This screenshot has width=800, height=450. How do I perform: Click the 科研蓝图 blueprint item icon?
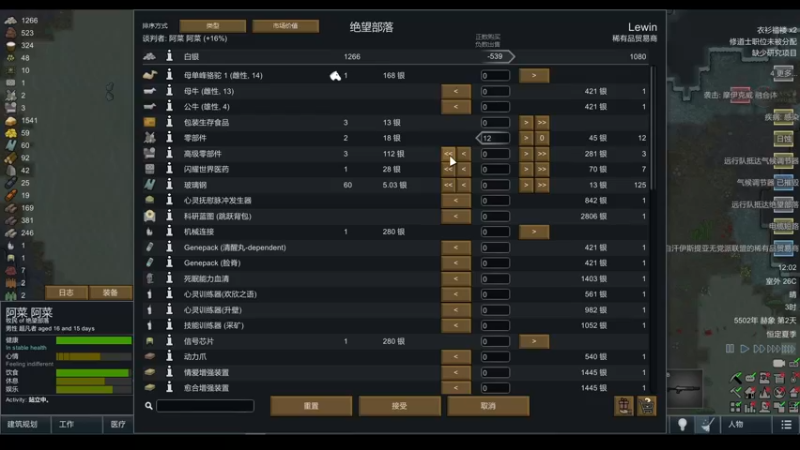(149, 216)
